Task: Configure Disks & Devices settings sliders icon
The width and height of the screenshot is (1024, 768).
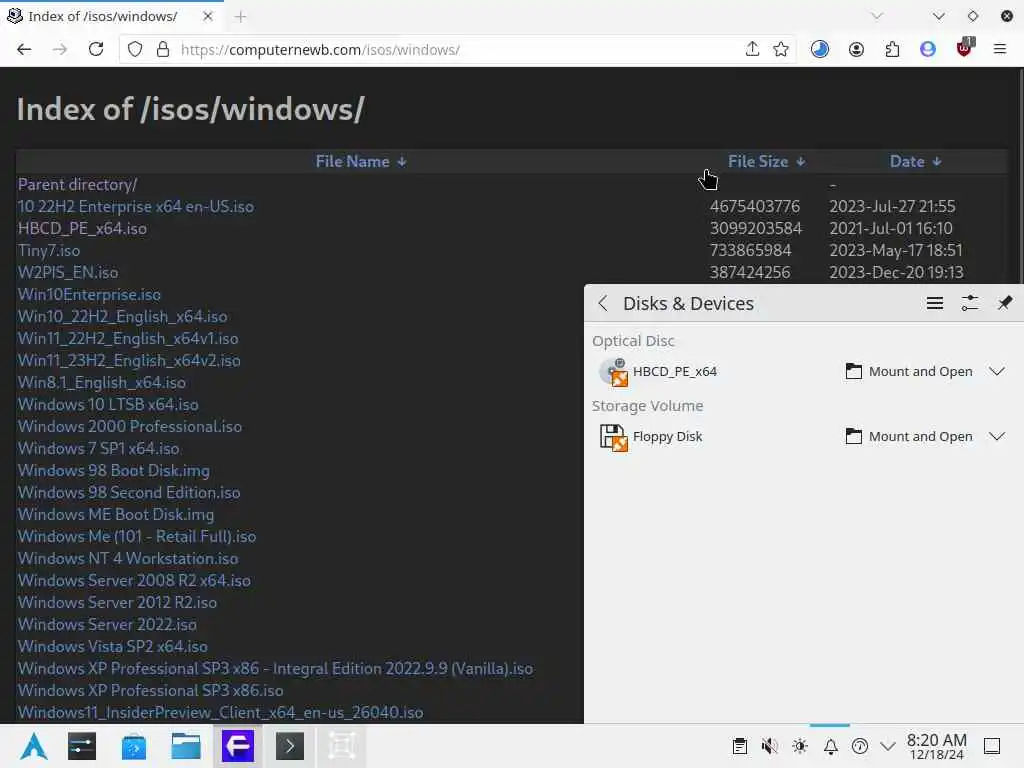Action: [970, 303]
